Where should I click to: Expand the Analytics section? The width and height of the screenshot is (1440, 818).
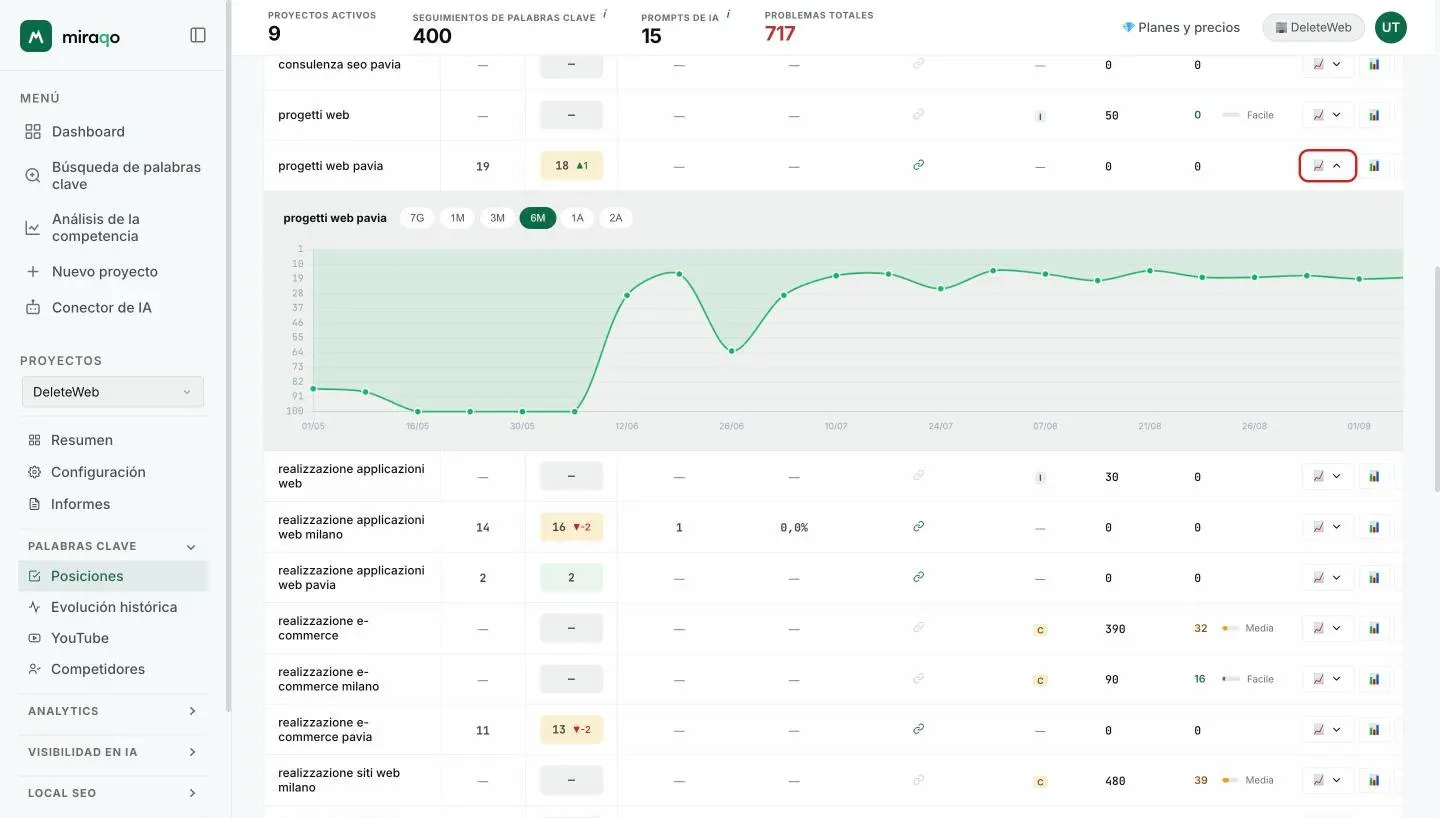tap(113, 711)
